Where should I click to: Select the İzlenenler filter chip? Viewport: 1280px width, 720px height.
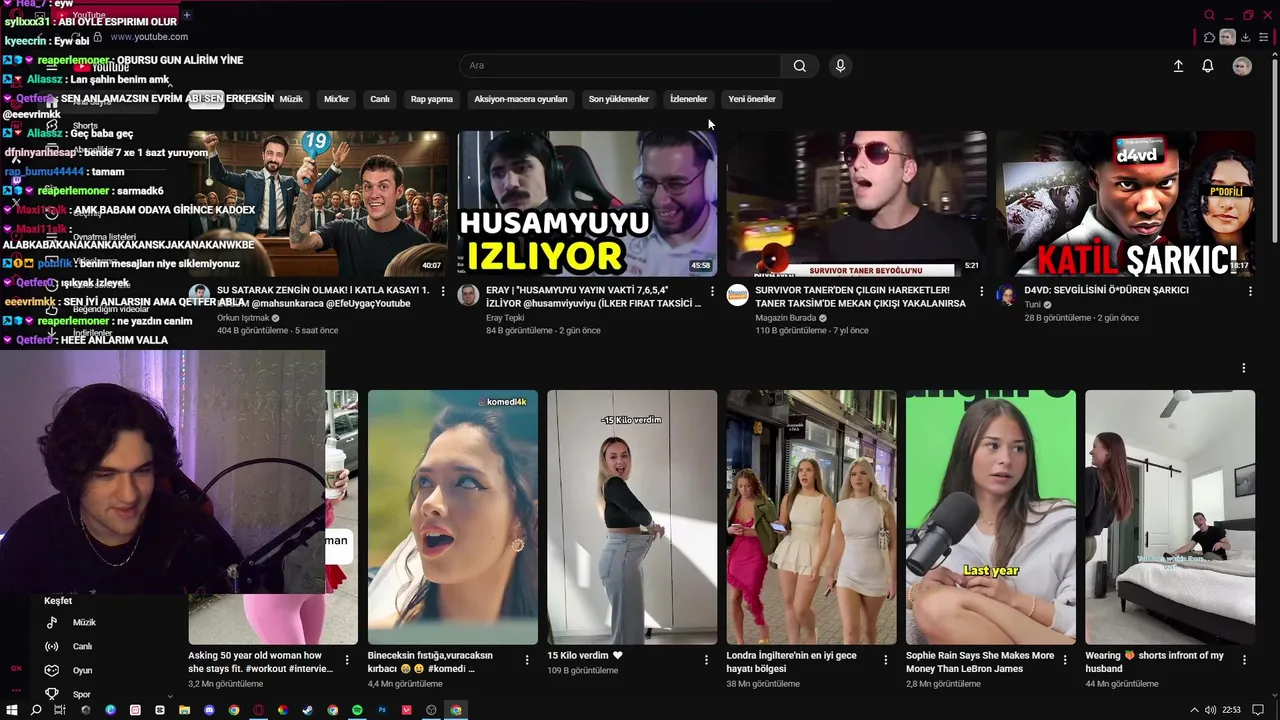[x=688, y=99]
